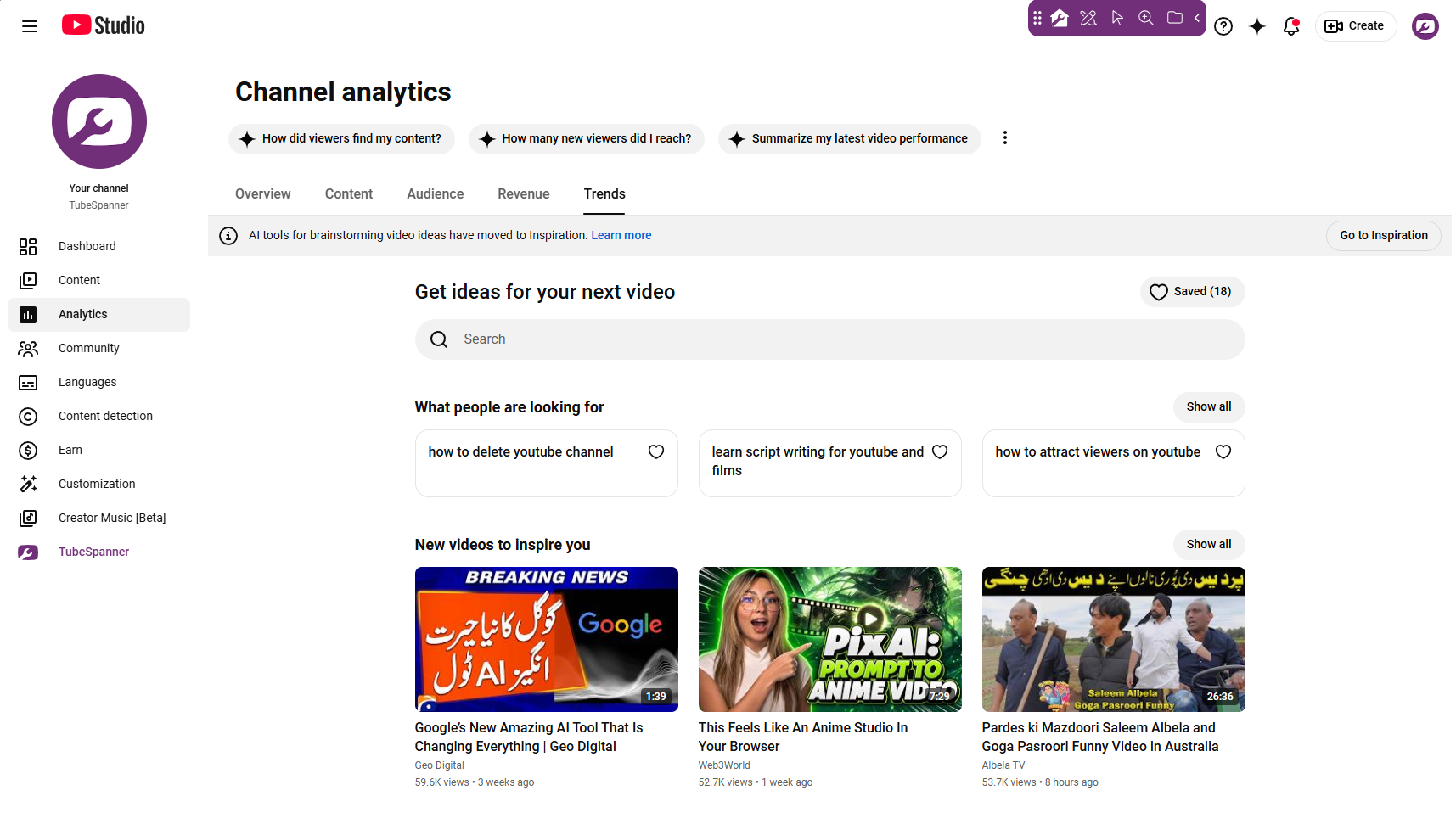Grab the dotted handle of purple toolbar

tap(1037, 18)
